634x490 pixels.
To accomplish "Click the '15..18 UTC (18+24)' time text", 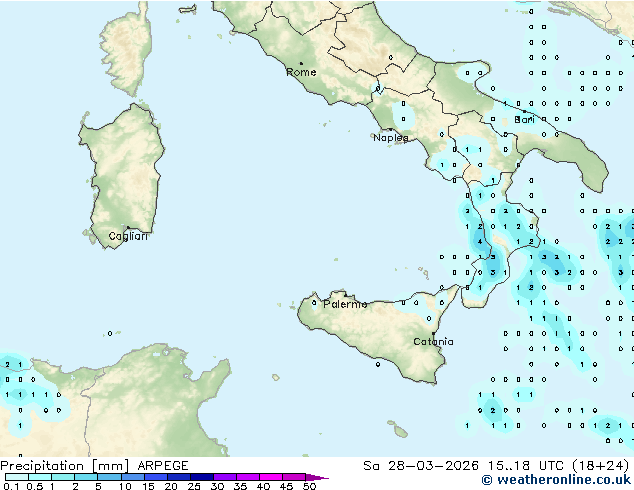I will tap(558, 466).
